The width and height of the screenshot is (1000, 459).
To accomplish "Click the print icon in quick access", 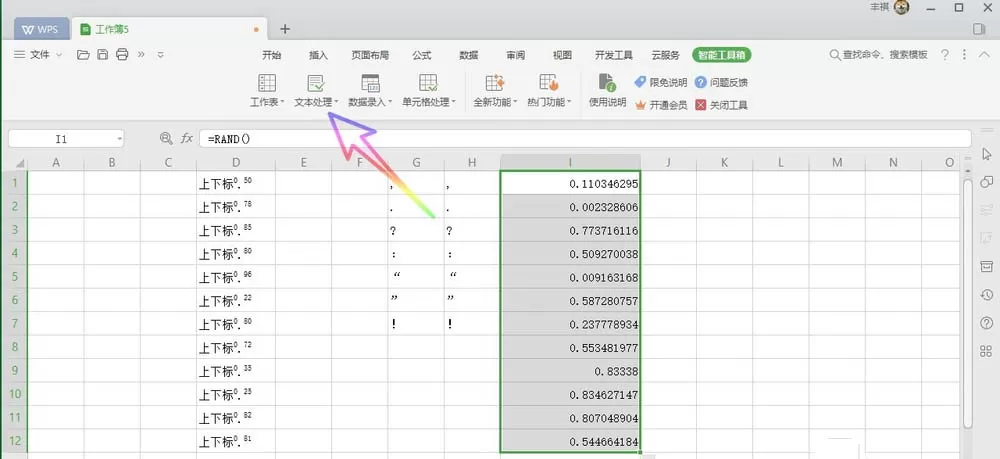I will pyautogui.click(x=122, y=55).
